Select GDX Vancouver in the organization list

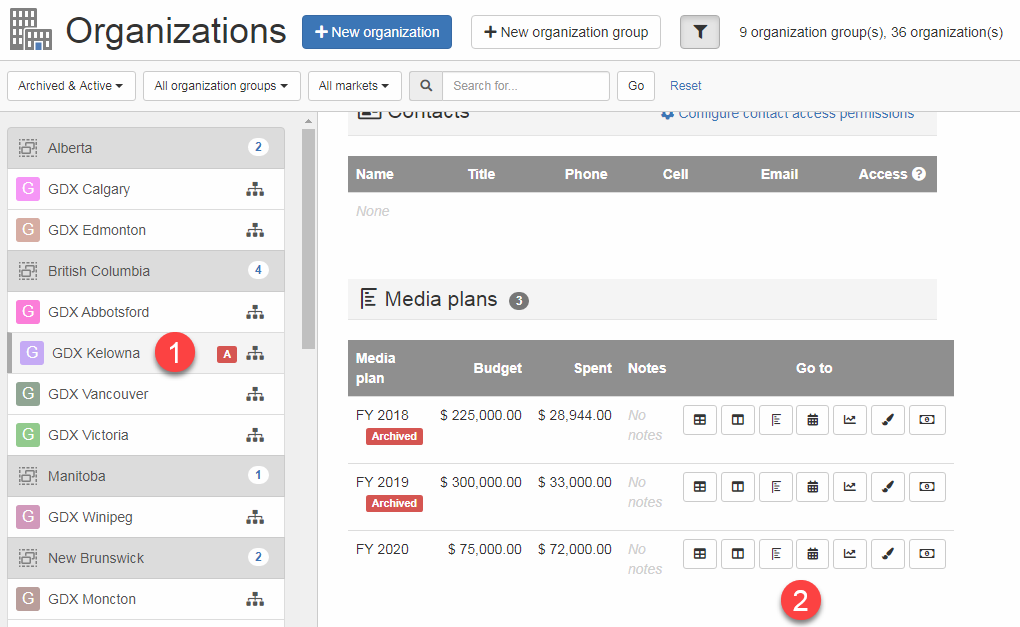[98, 394]
